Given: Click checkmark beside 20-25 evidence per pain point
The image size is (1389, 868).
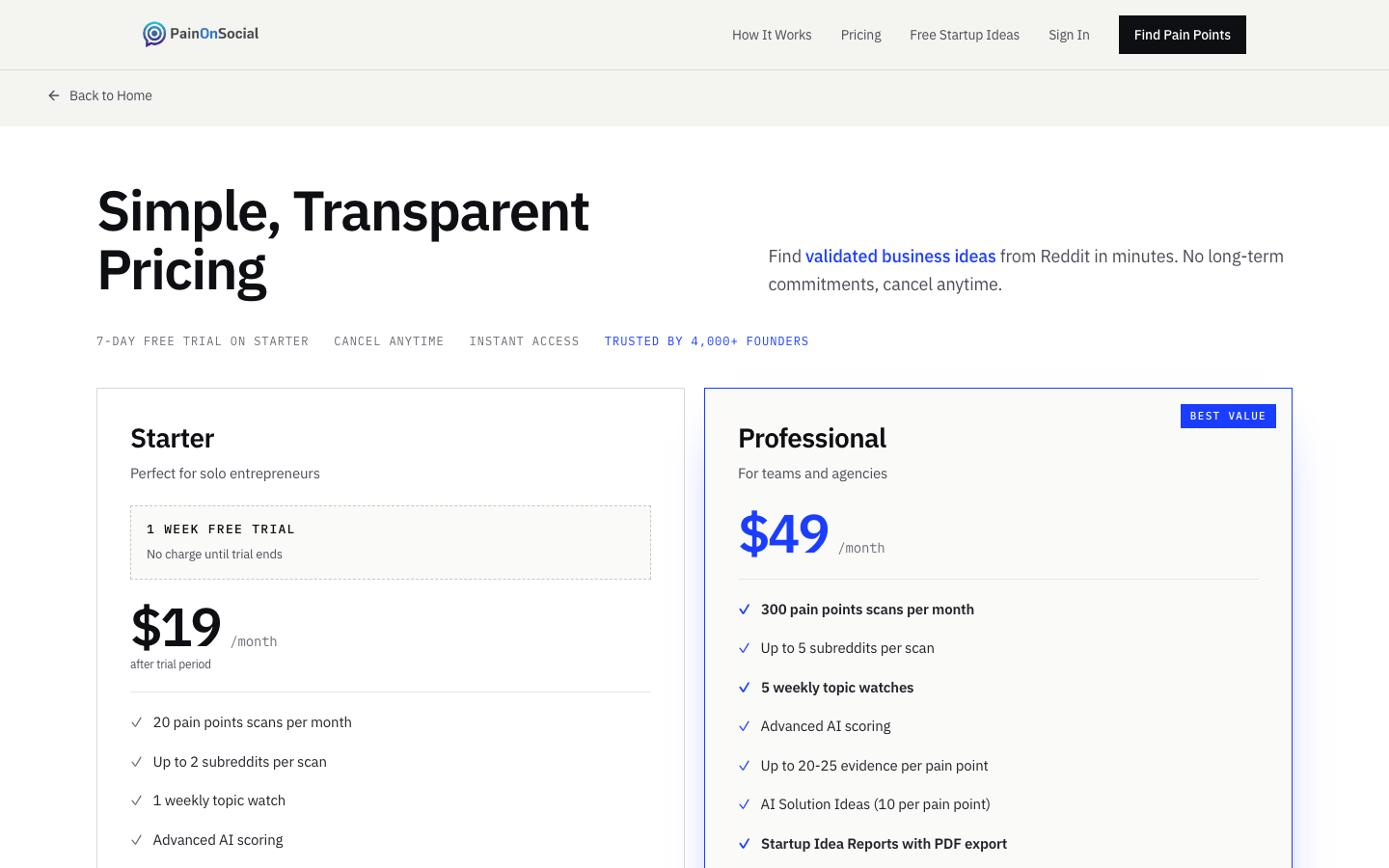Looking at the screenshot, I should tap(745, 766).
